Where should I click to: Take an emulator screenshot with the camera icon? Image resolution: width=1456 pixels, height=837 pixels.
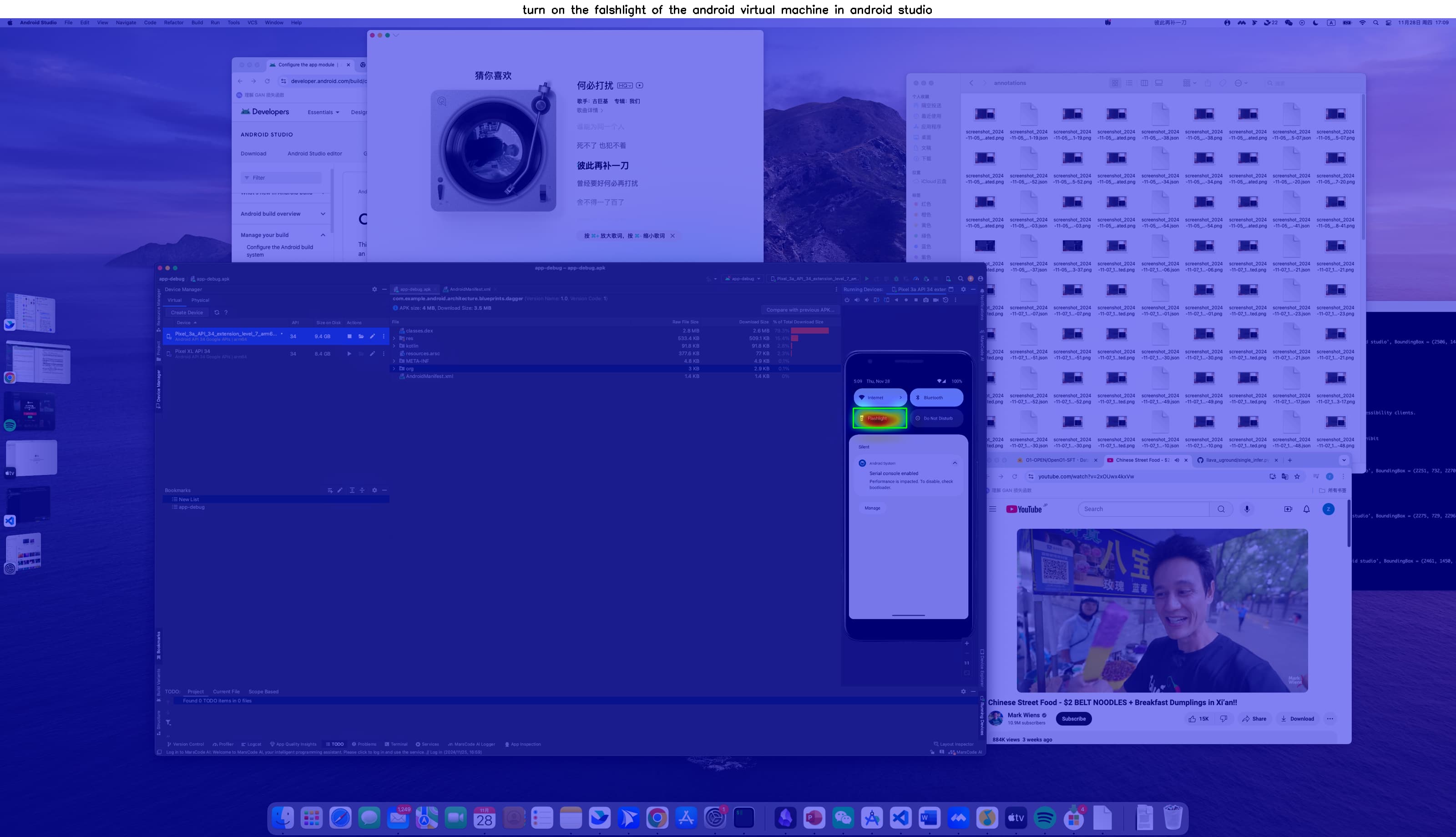[x=925, y=299]
